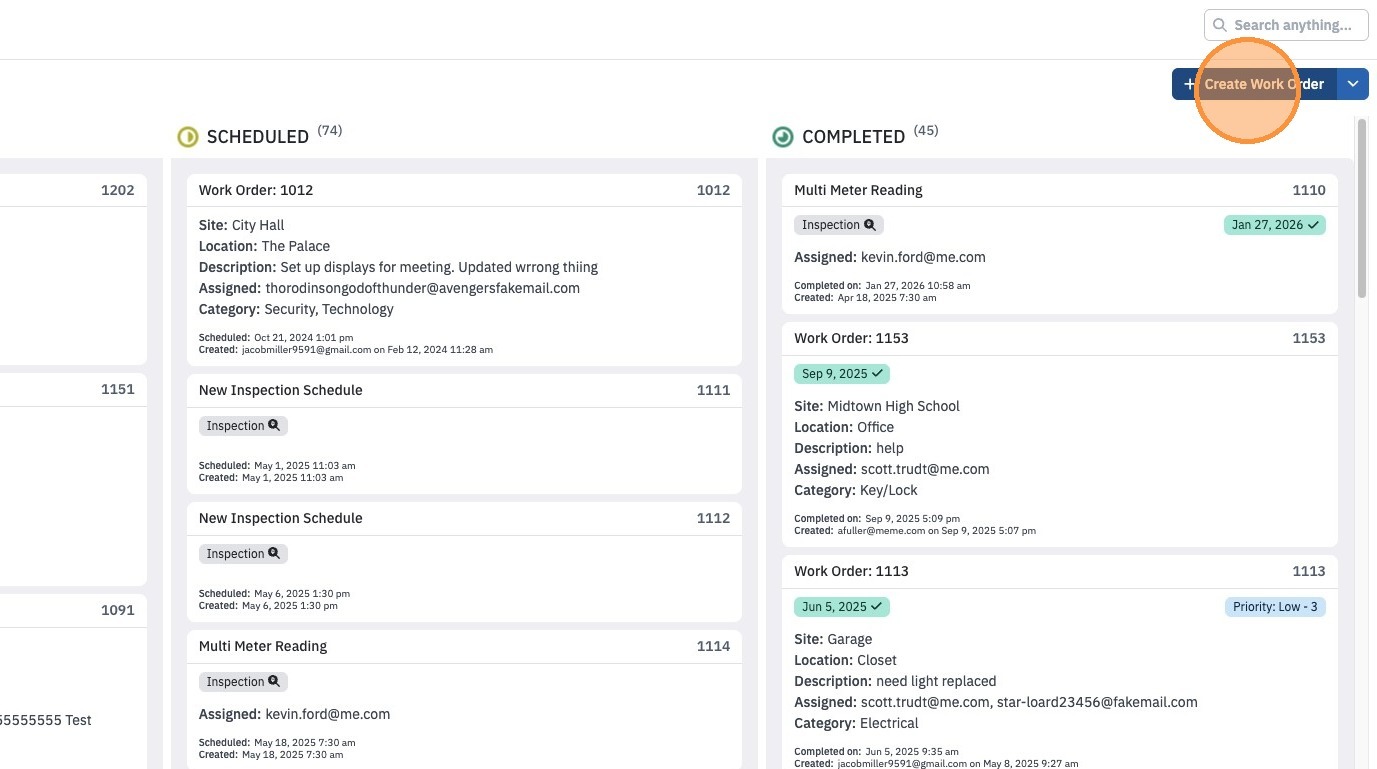Click the number 1012 at the card's right
1377x769 pixels.
[714, 190]
